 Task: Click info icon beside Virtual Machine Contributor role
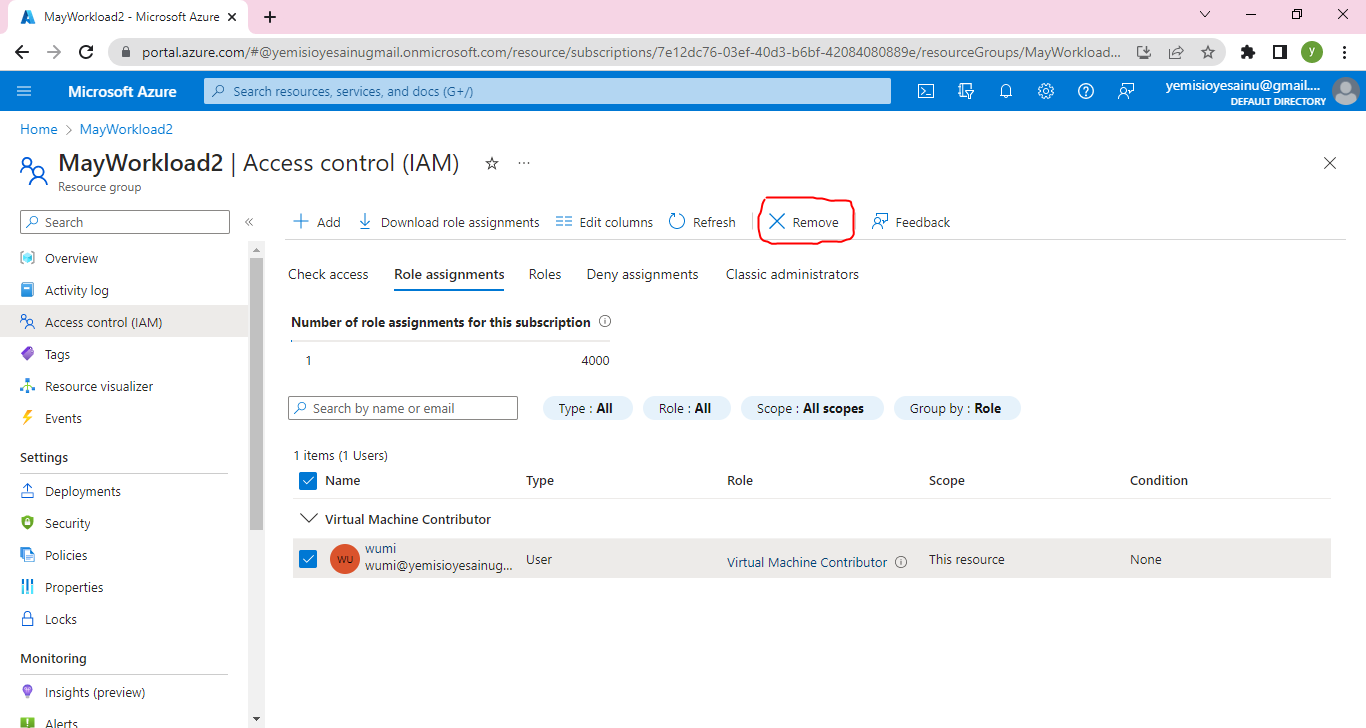[901, 562]
